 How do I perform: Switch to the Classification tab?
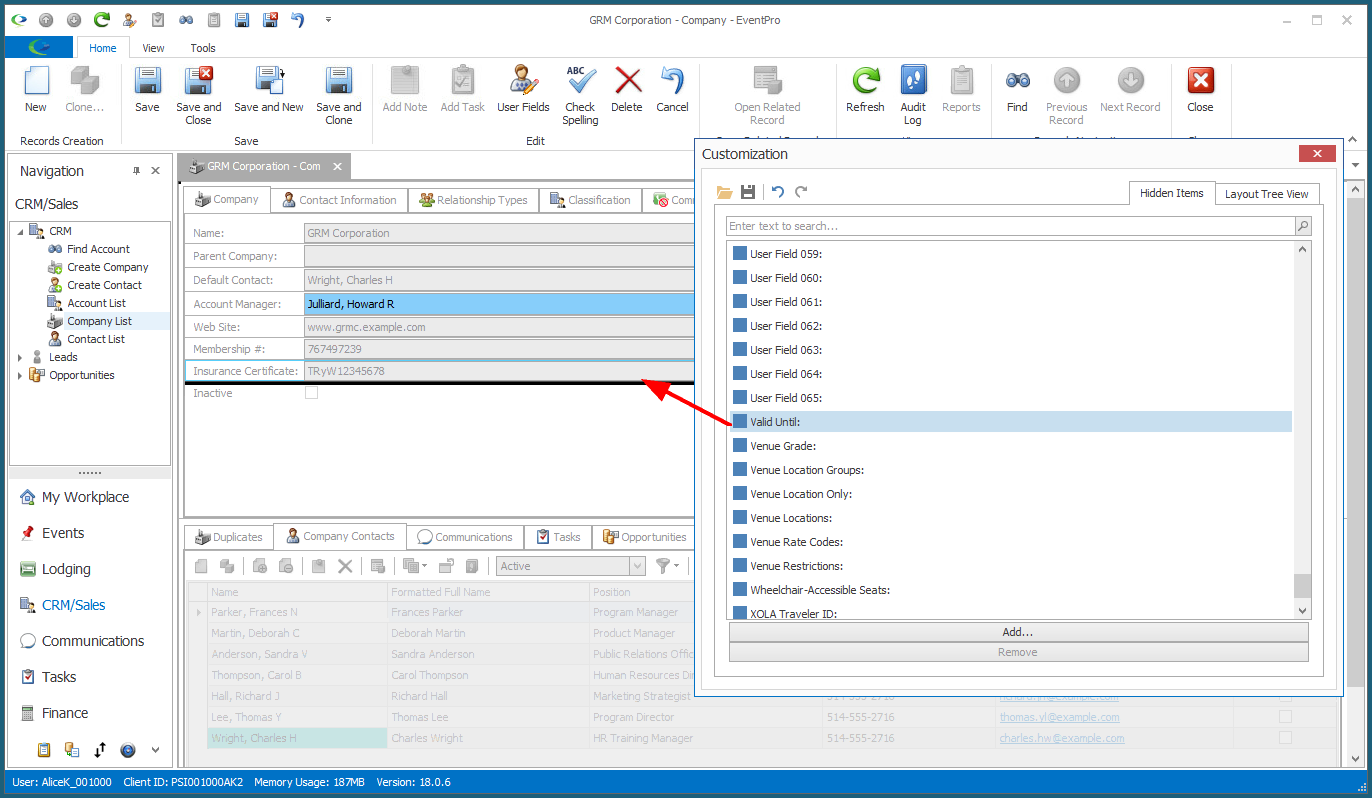[x=590, y=200]
